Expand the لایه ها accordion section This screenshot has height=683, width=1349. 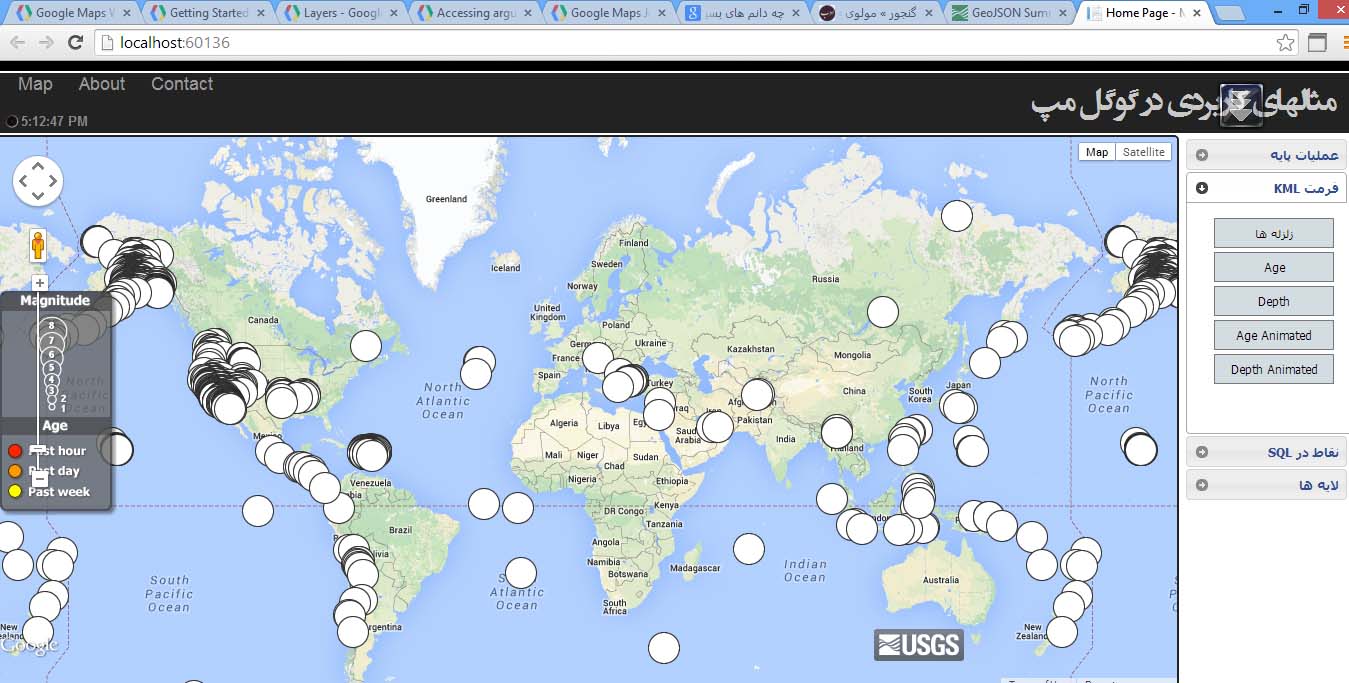tap(1266, 485)
